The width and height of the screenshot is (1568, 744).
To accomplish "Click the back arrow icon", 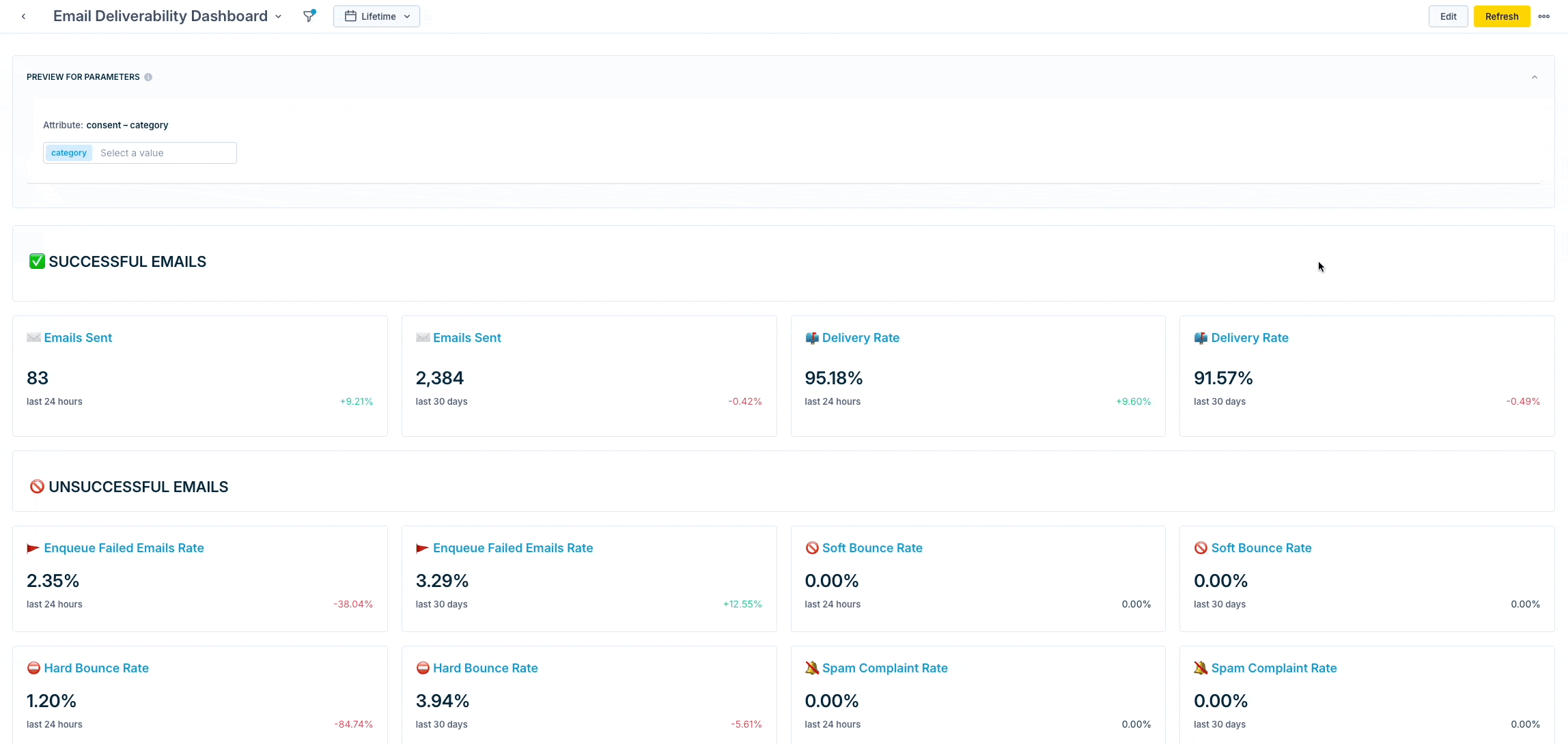I will click(23, 16).
